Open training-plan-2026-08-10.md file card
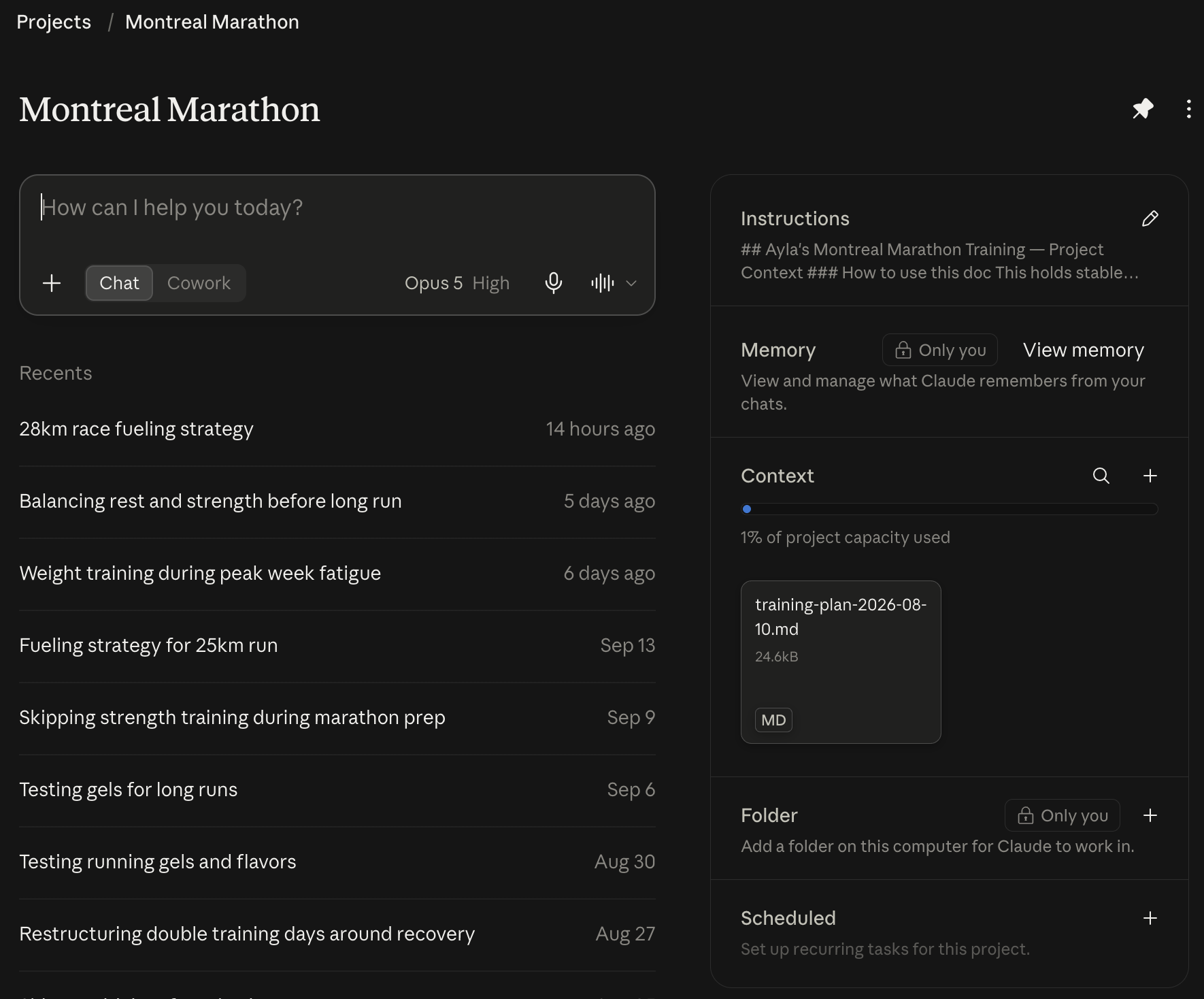 click(841, 662)
